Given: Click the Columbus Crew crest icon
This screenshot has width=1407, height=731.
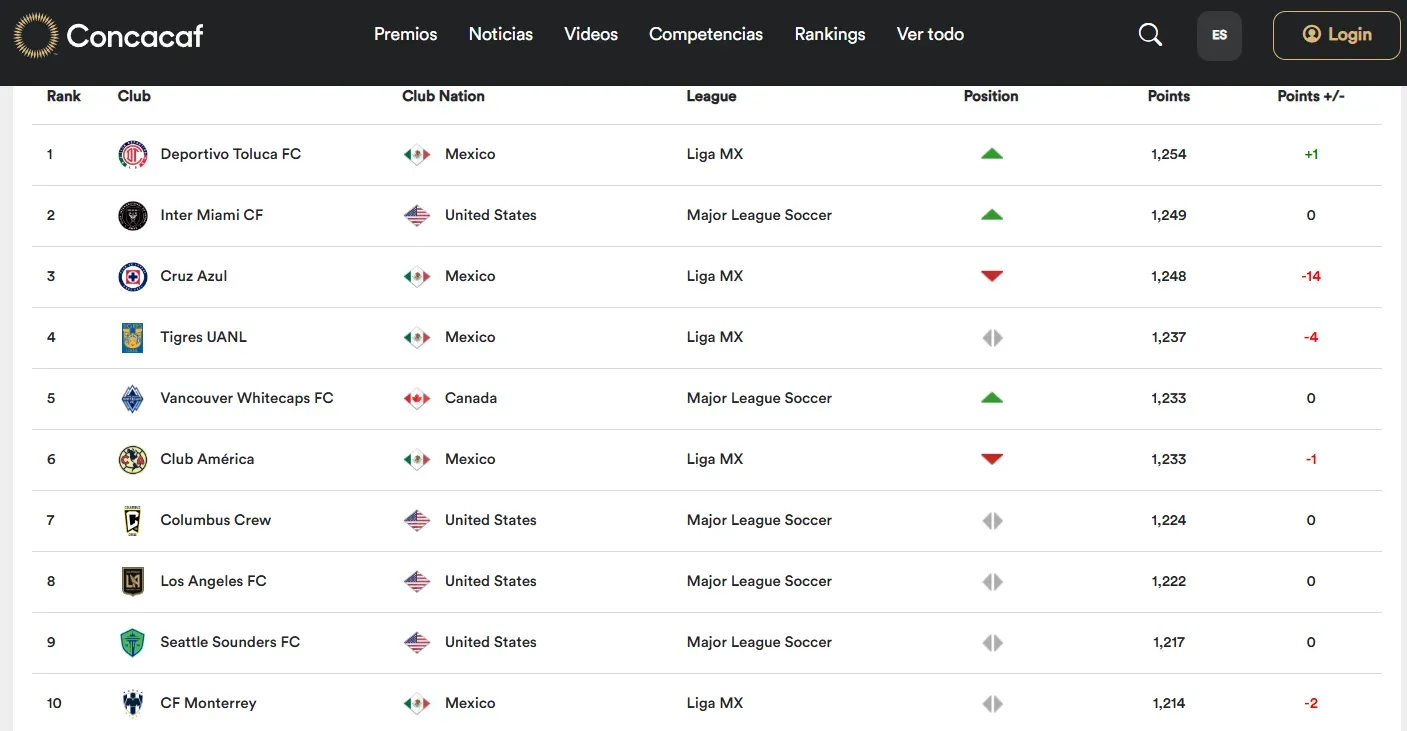Looking at the screenshot, I should (x=133, y=521).
